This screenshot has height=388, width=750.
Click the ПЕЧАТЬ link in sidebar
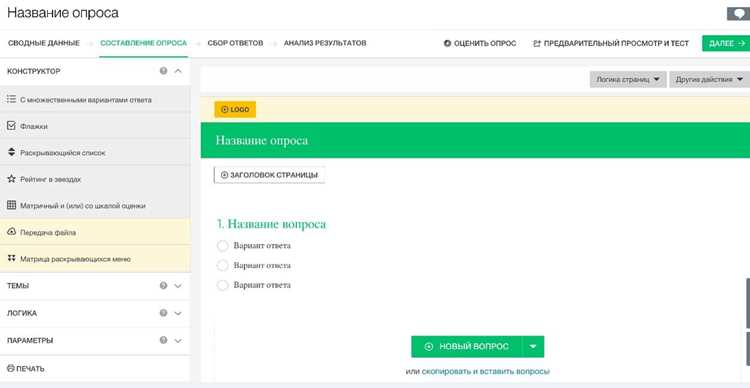(x=26, y=369)
